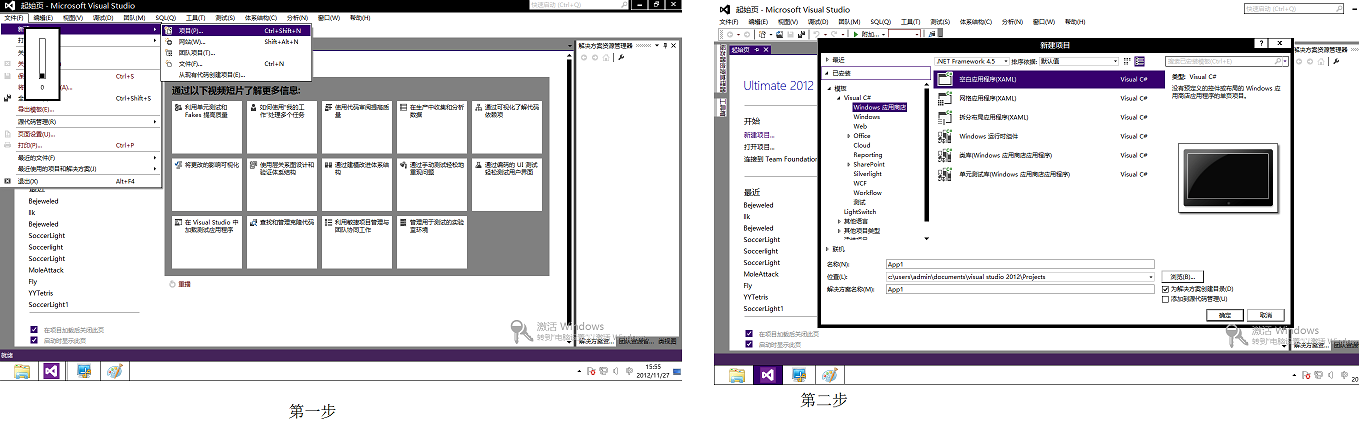Click the 拆分布局应用程序(XAML) template icon

coord(945,117)
